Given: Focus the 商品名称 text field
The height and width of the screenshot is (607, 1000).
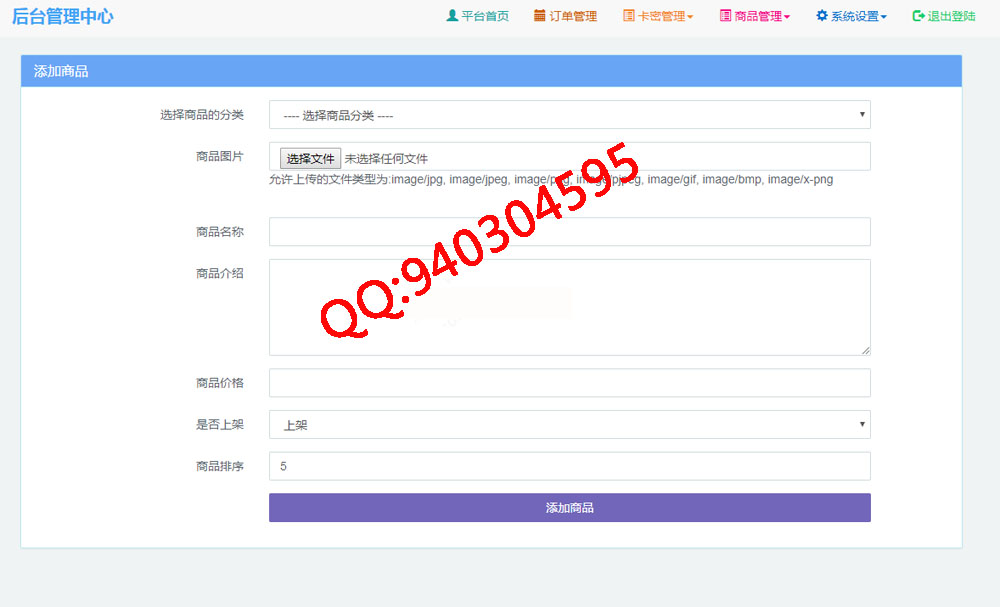Looking at the screenshot, I should coord(569,232).
